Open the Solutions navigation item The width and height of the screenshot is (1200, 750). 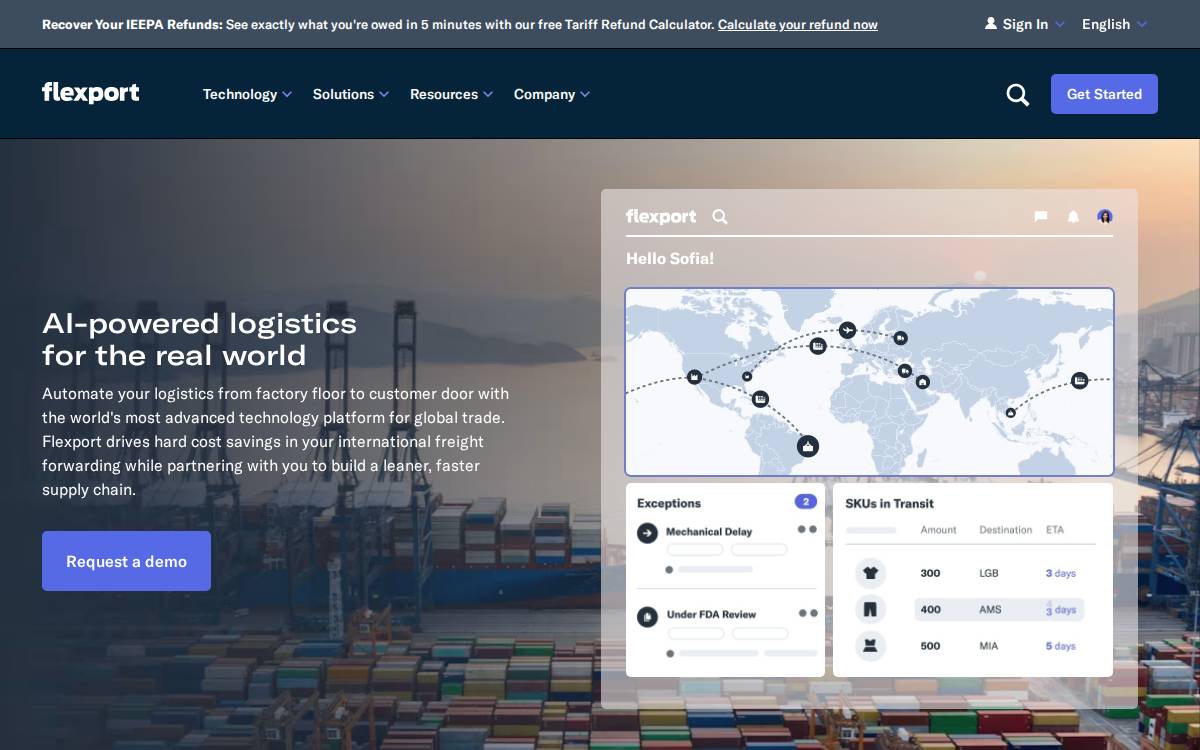point(343,94)
